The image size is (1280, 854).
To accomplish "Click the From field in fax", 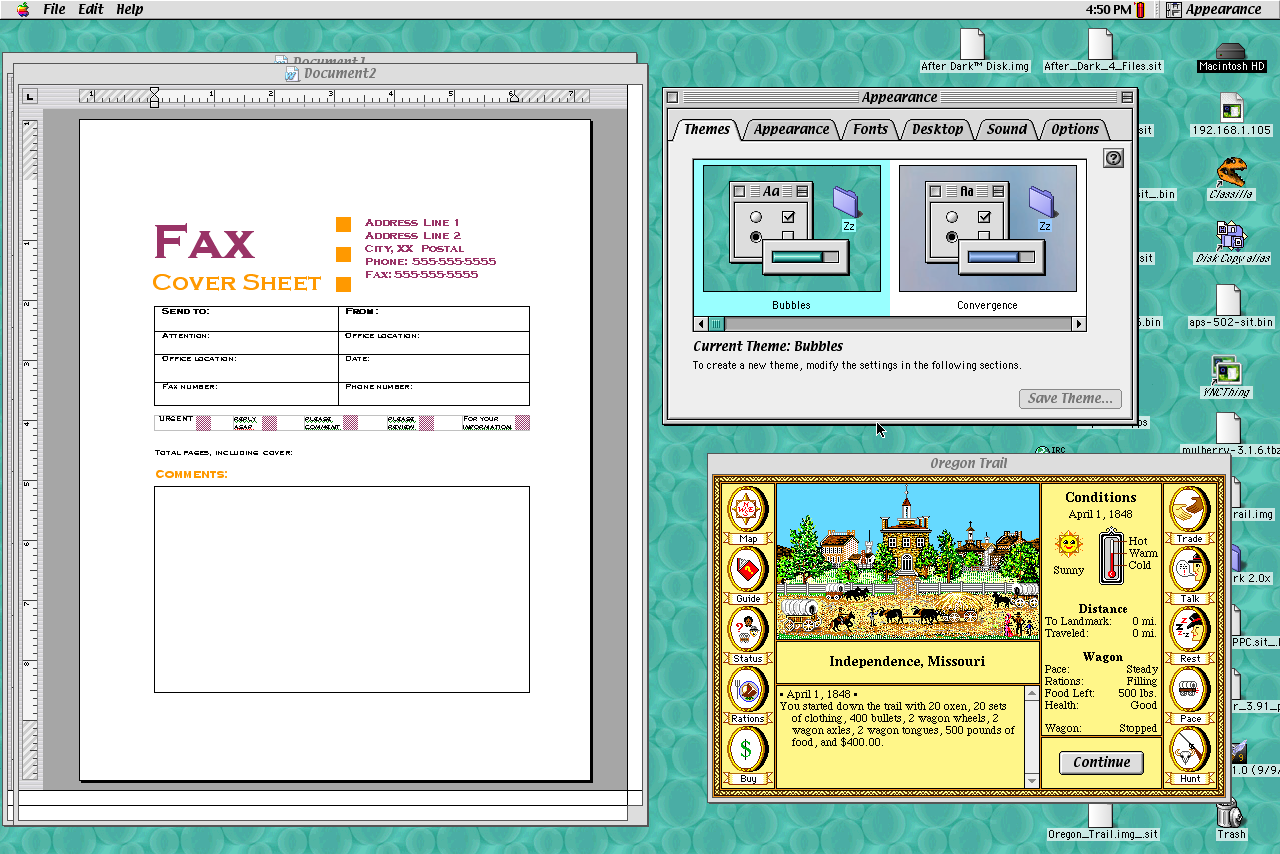I will coord(434,318).
